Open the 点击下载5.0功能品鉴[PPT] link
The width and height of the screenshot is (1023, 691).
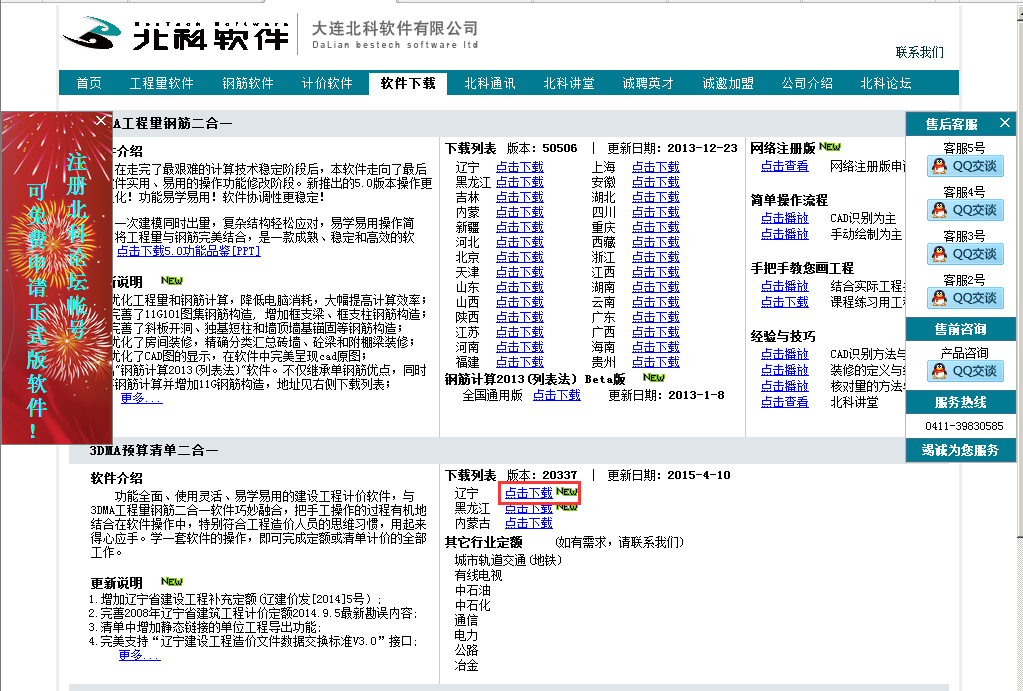pos(189,251)
